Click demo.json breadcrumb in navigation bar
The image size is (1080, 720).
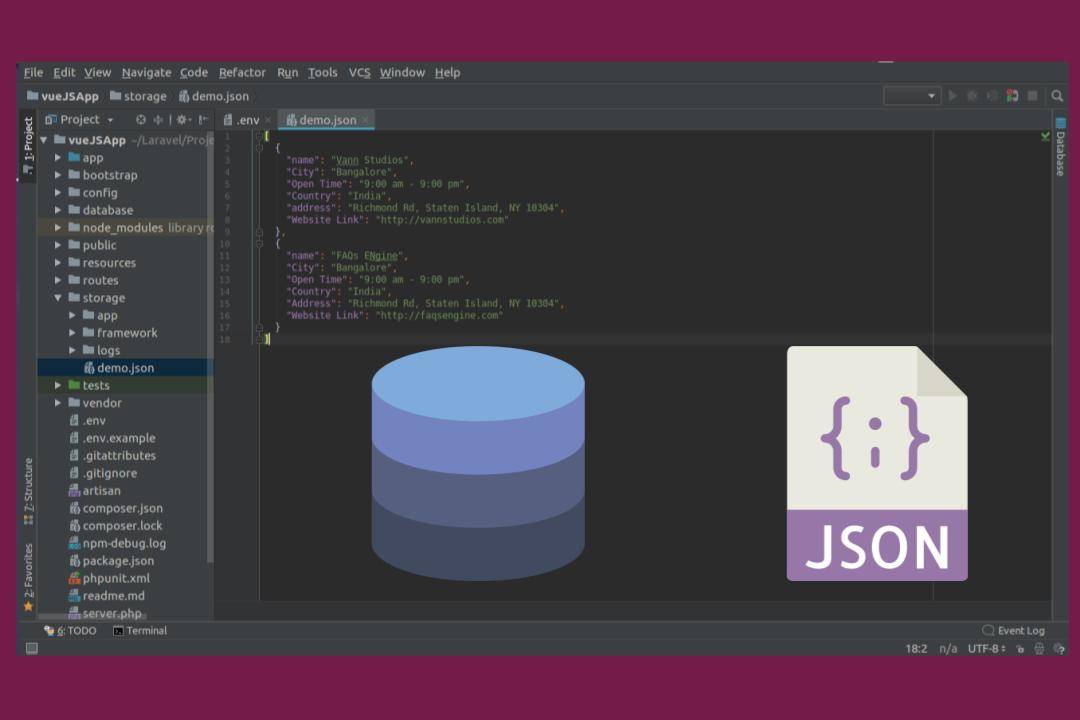click(214, 96)
